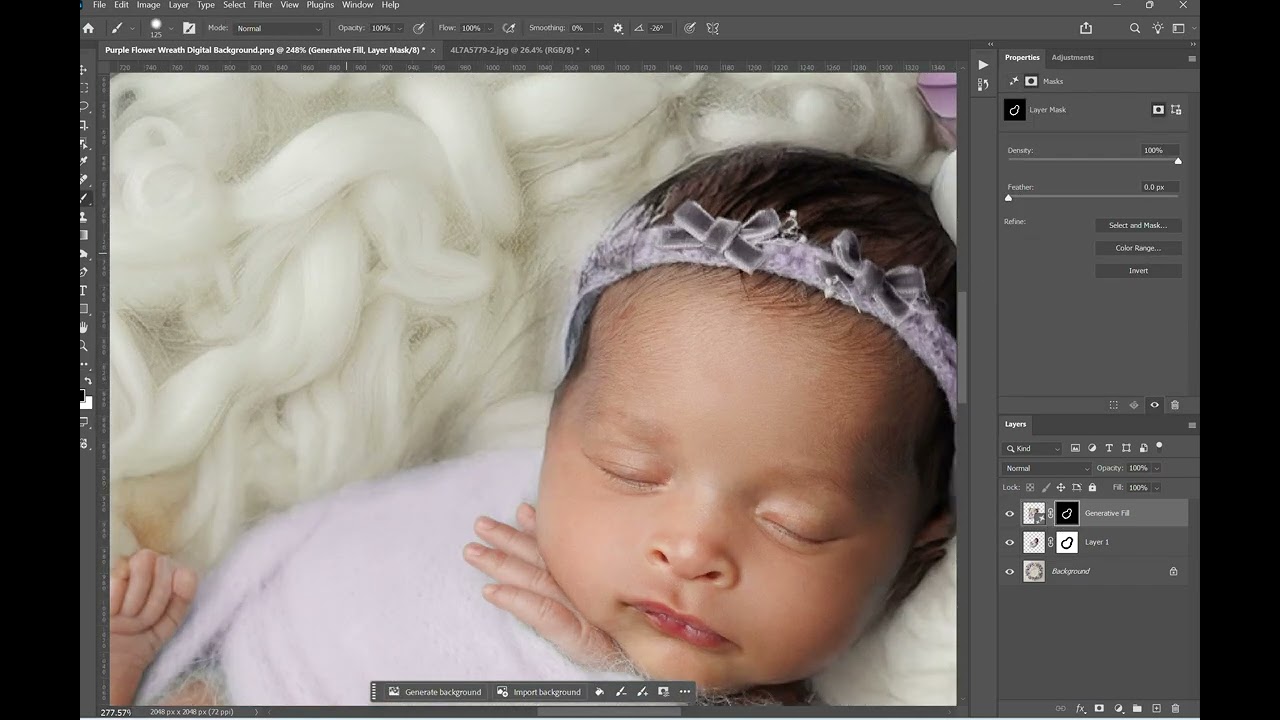Screen dimensions: 1280x720
Task: Toggle mask visibility eye in Properties panel
Action: coord(1154,405)
